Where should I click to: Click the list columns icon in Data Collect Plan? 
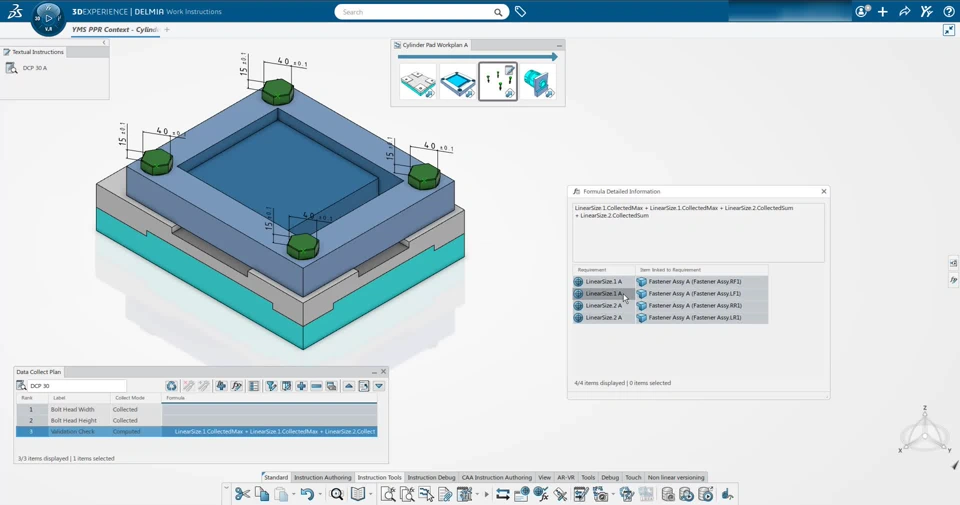click(x=253, y=386)
